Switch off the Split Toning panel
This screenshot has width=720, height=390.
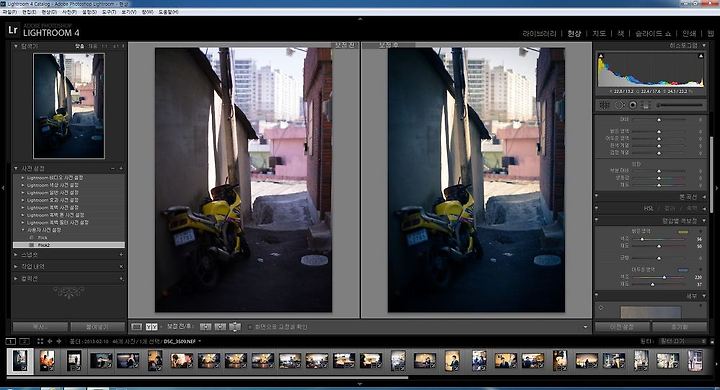pos(597,220)
